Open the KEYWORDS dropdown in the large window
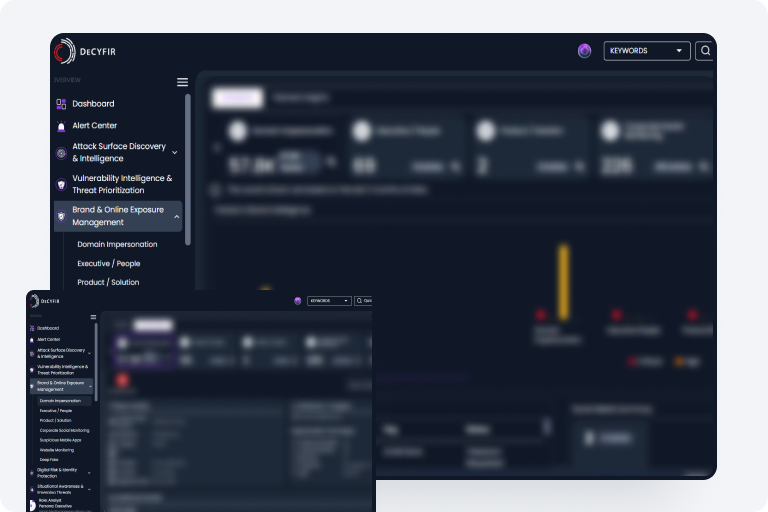The image size is (768, 512). click(x=646, y=51)
